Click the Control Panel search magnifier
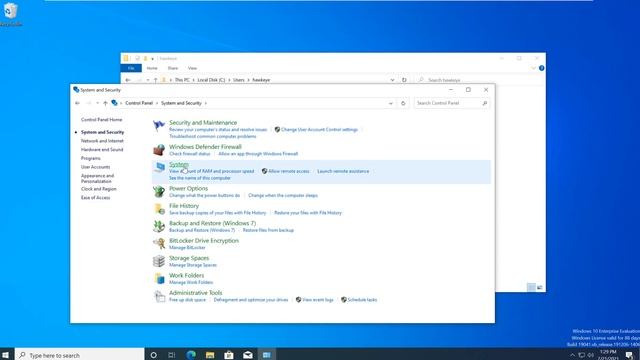Viewport: 640px width, 360px height. (484, 103)
